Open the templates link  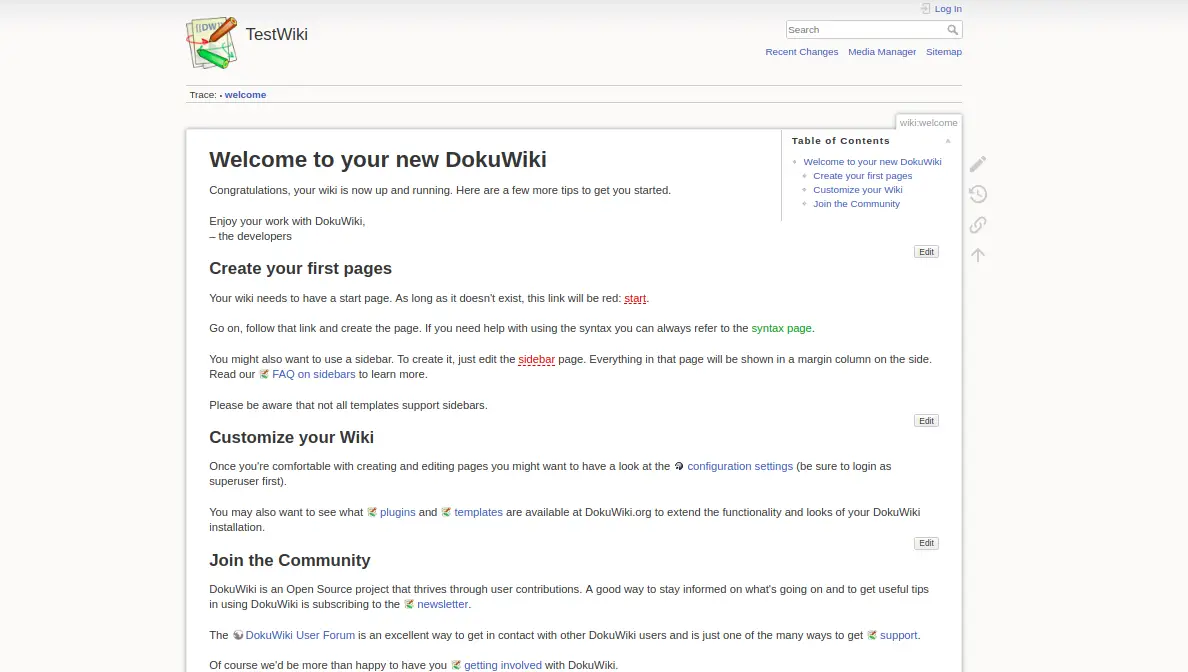coord(472,512)
